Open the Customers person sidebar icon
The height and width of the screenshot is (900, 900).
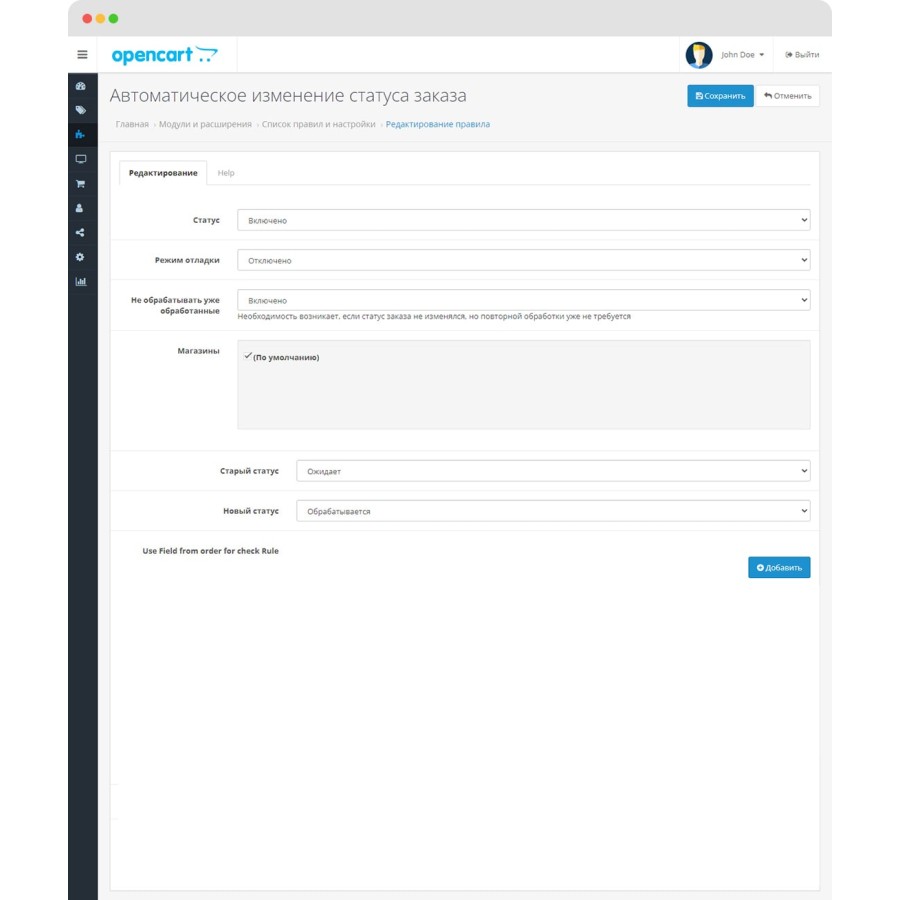(x=80, y=208)
